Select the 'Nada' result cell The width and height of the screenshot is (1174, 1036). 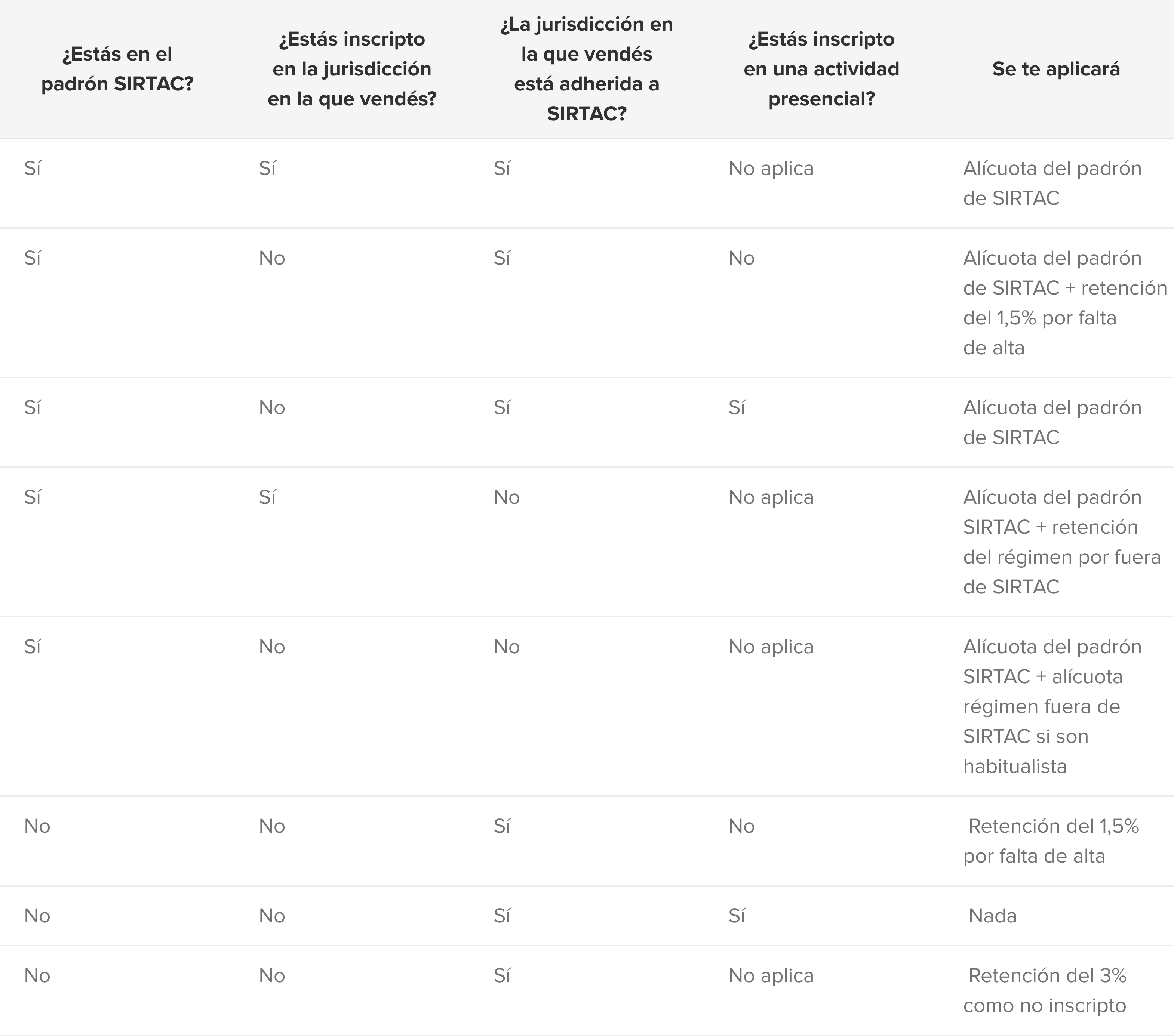(992, 915)
